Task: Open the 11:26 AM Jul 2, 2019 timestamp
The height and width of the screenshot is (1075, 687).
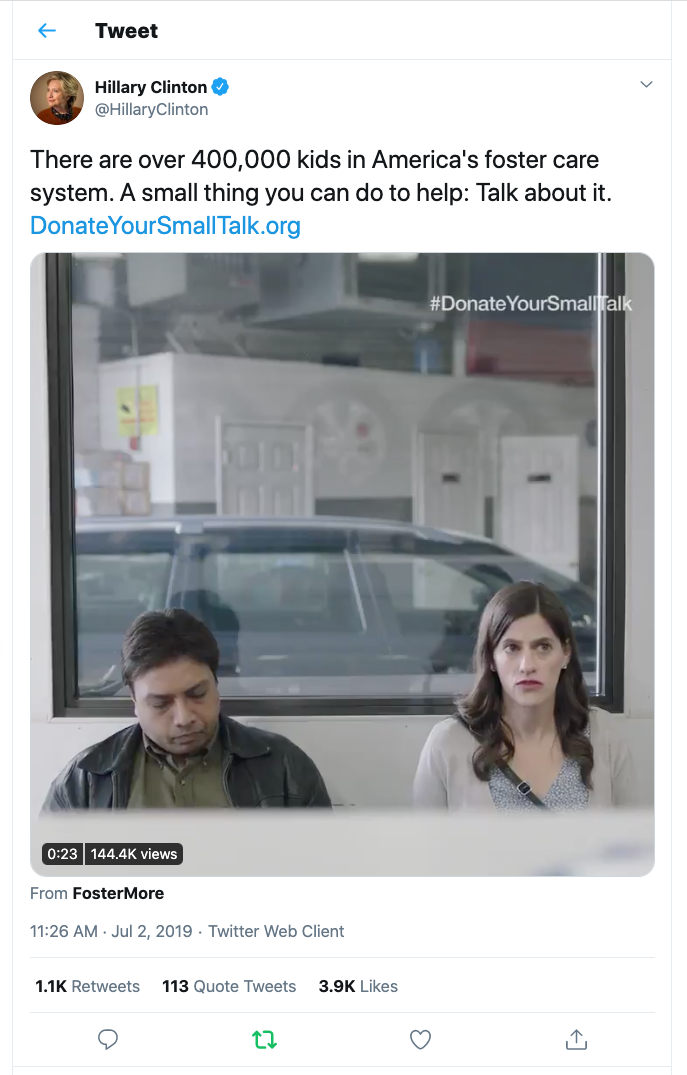Action: point(111,931)
